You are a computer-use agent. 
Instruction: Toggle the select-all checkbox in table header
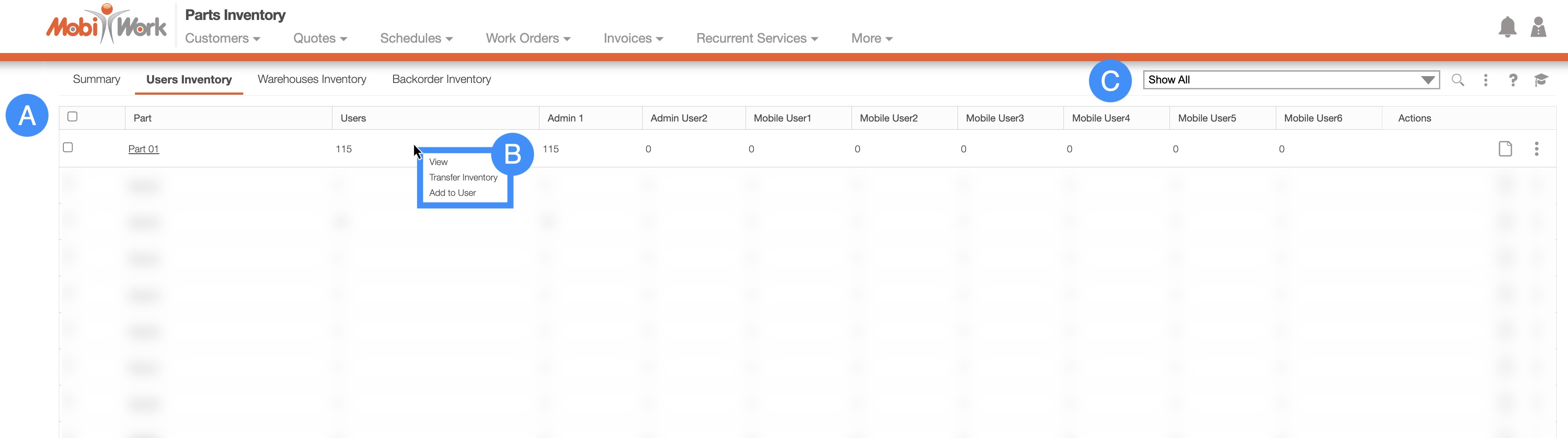[72, 117]
